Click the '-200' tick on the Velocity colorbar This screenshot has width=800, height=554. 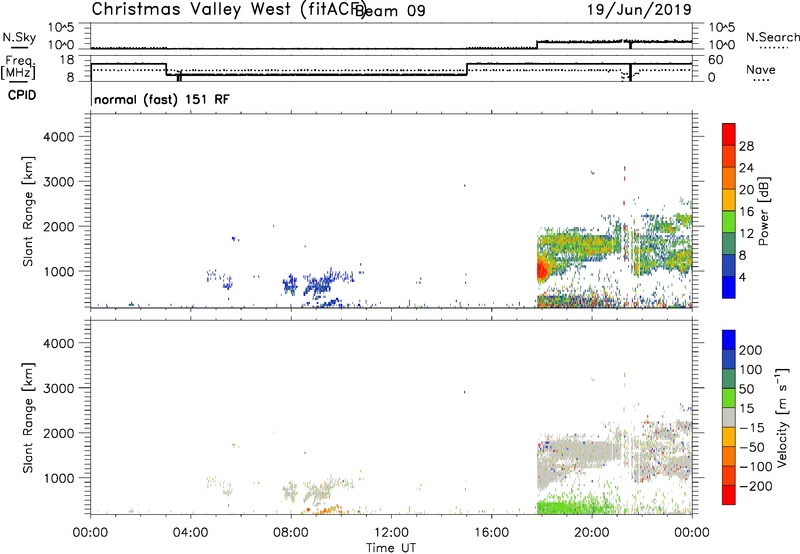755,486
